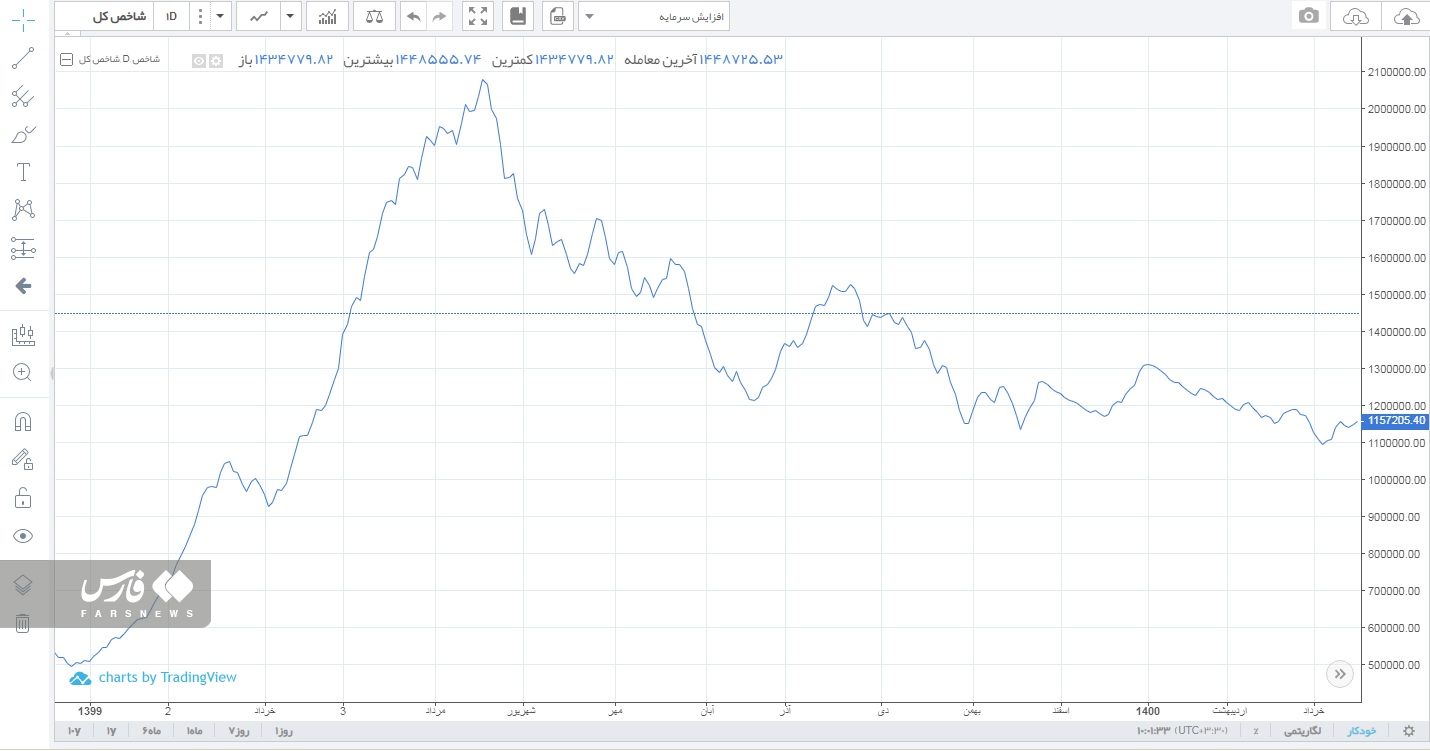Screen dimensions: 1430x751
Task: Open chart settings gear at bottom right
Action: [x=1409, y=731]
